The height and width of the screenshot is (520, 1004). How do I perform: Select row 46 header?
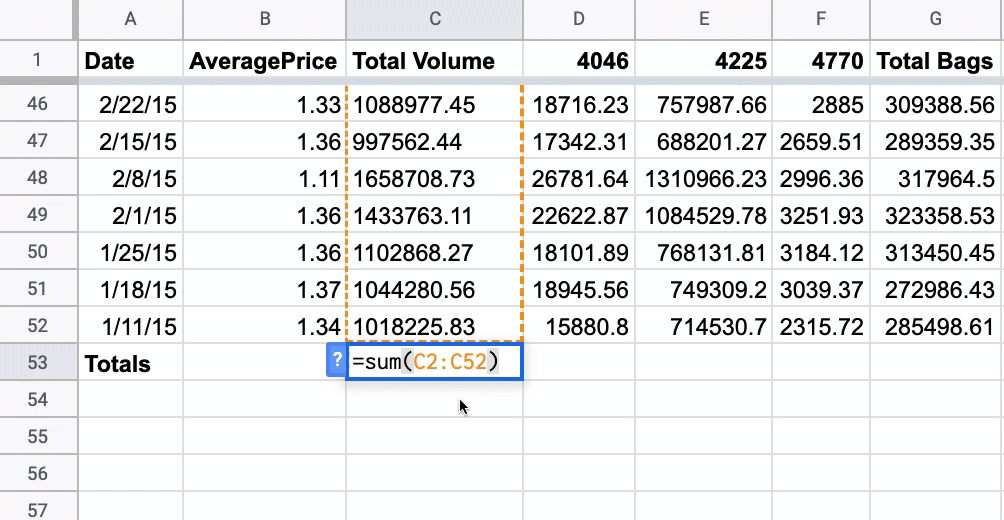38,103
